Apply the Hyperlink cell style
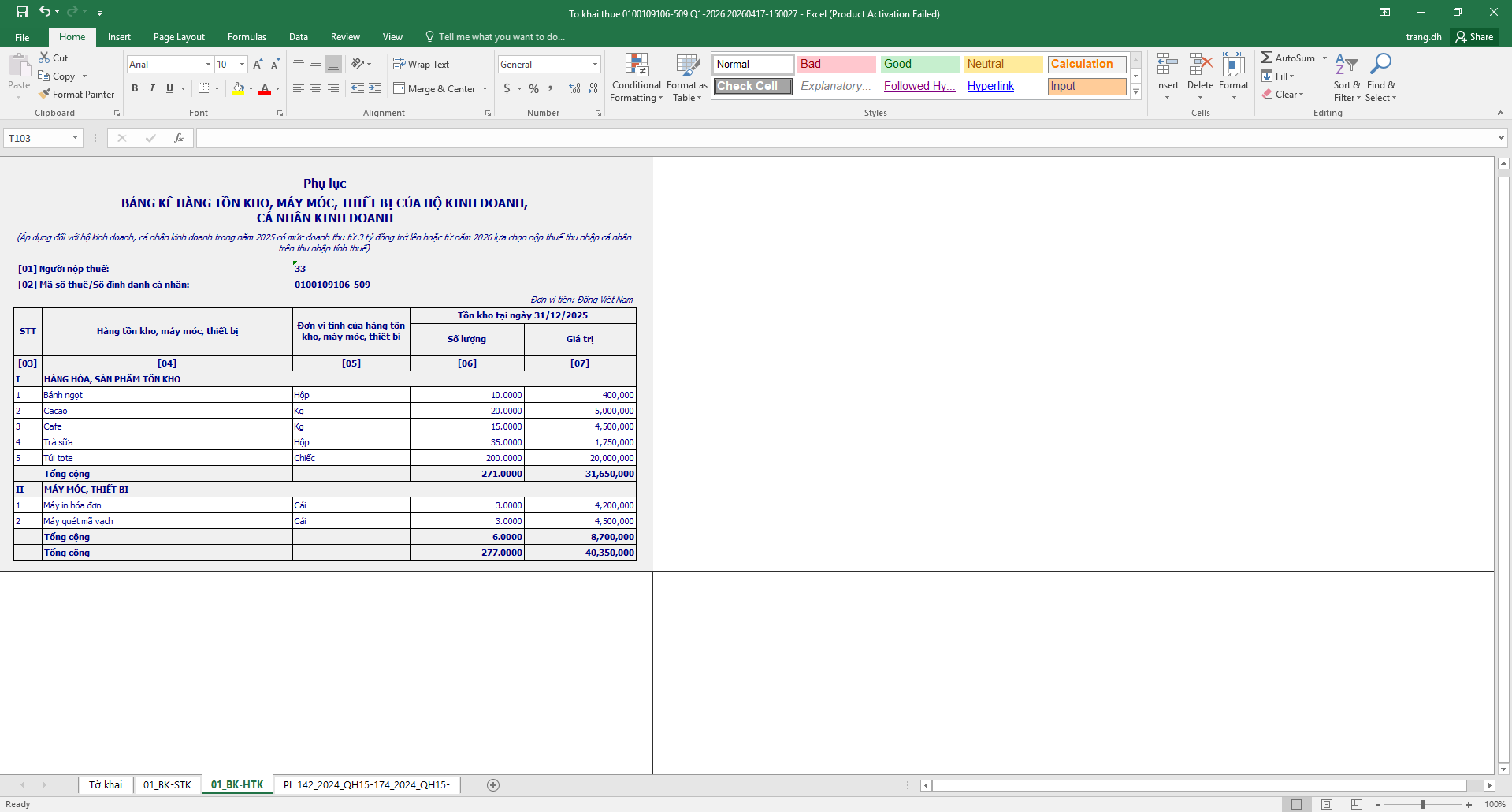The width and height of the screenshot is (1512, 812). (x=990, y=86)
